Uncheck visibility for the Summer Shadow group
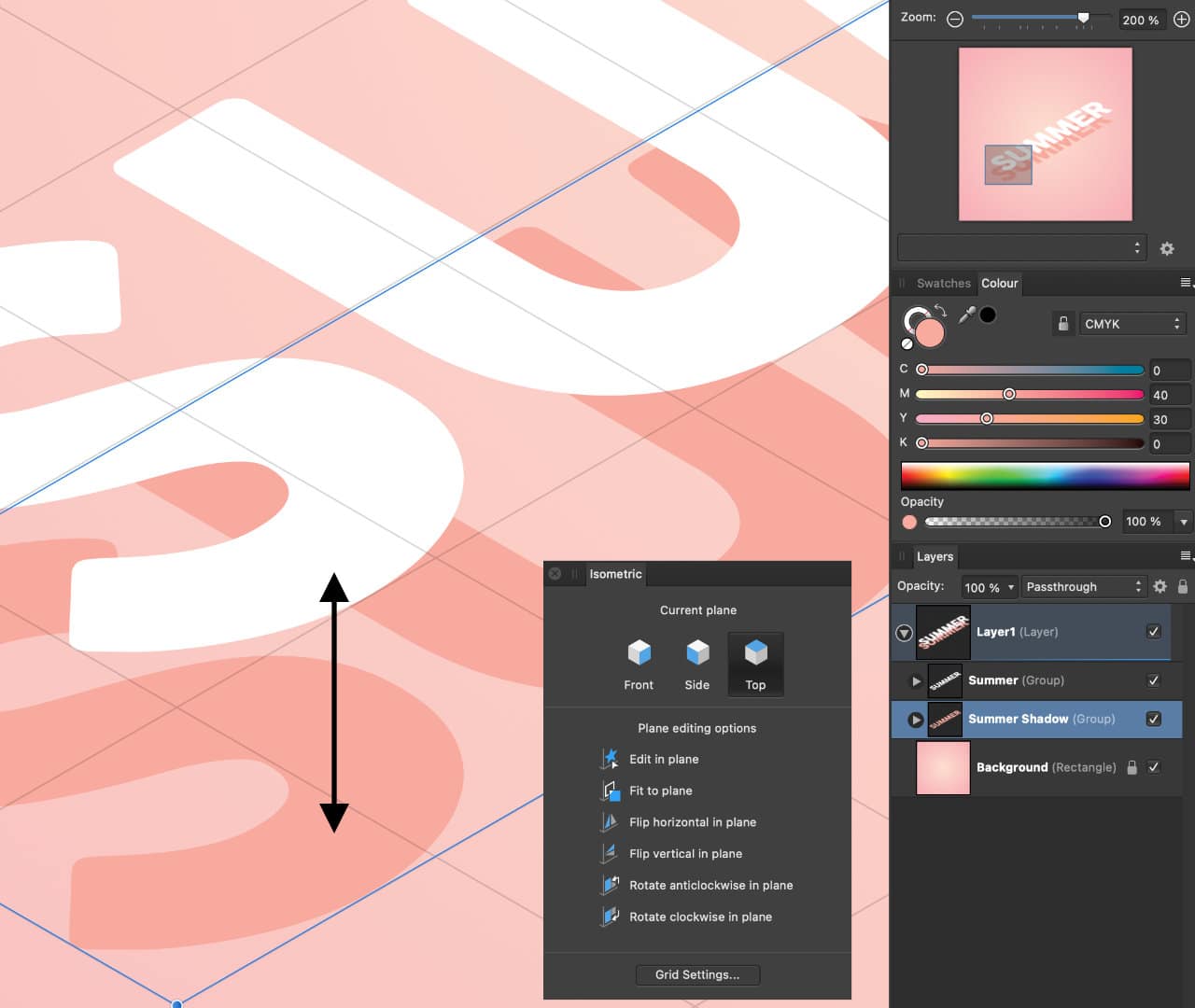This screenshot has height=1008, width=1195. click(1153, 719)
